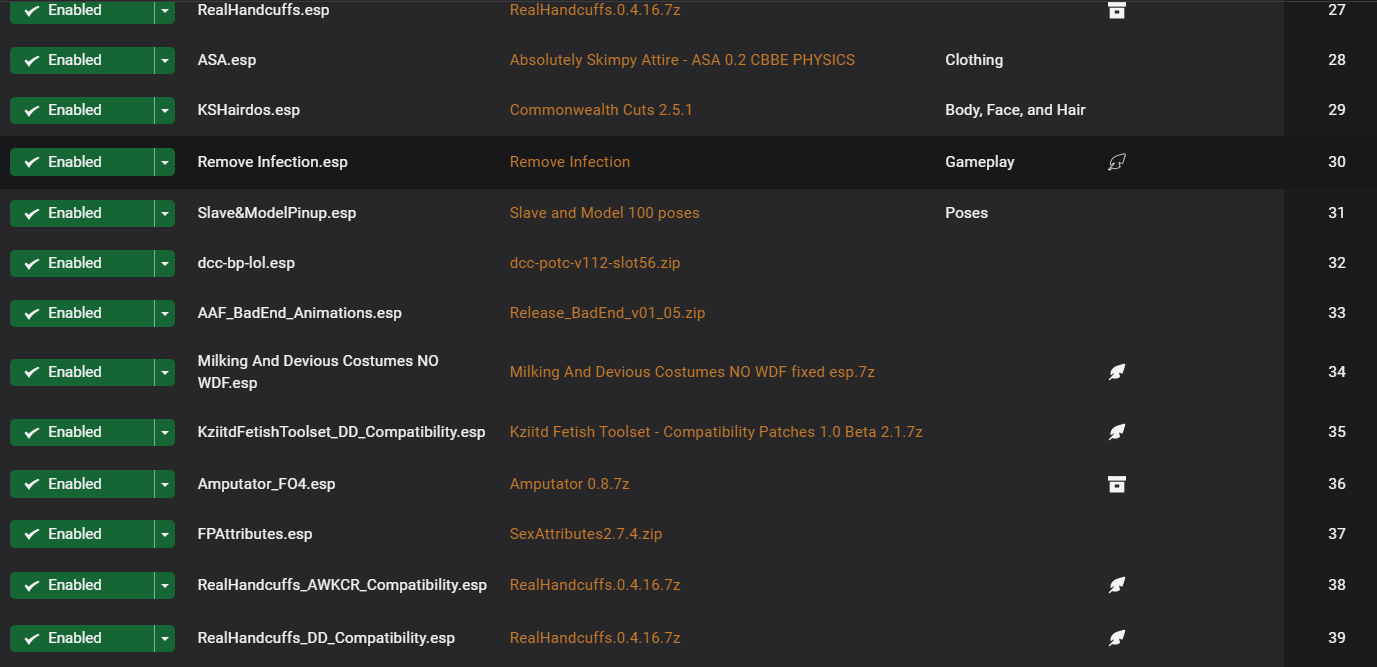The width and height of the screenshot is (1377, 667).
Task: Open the Slave and Model 100 poses link
Action: pos(605,213)
